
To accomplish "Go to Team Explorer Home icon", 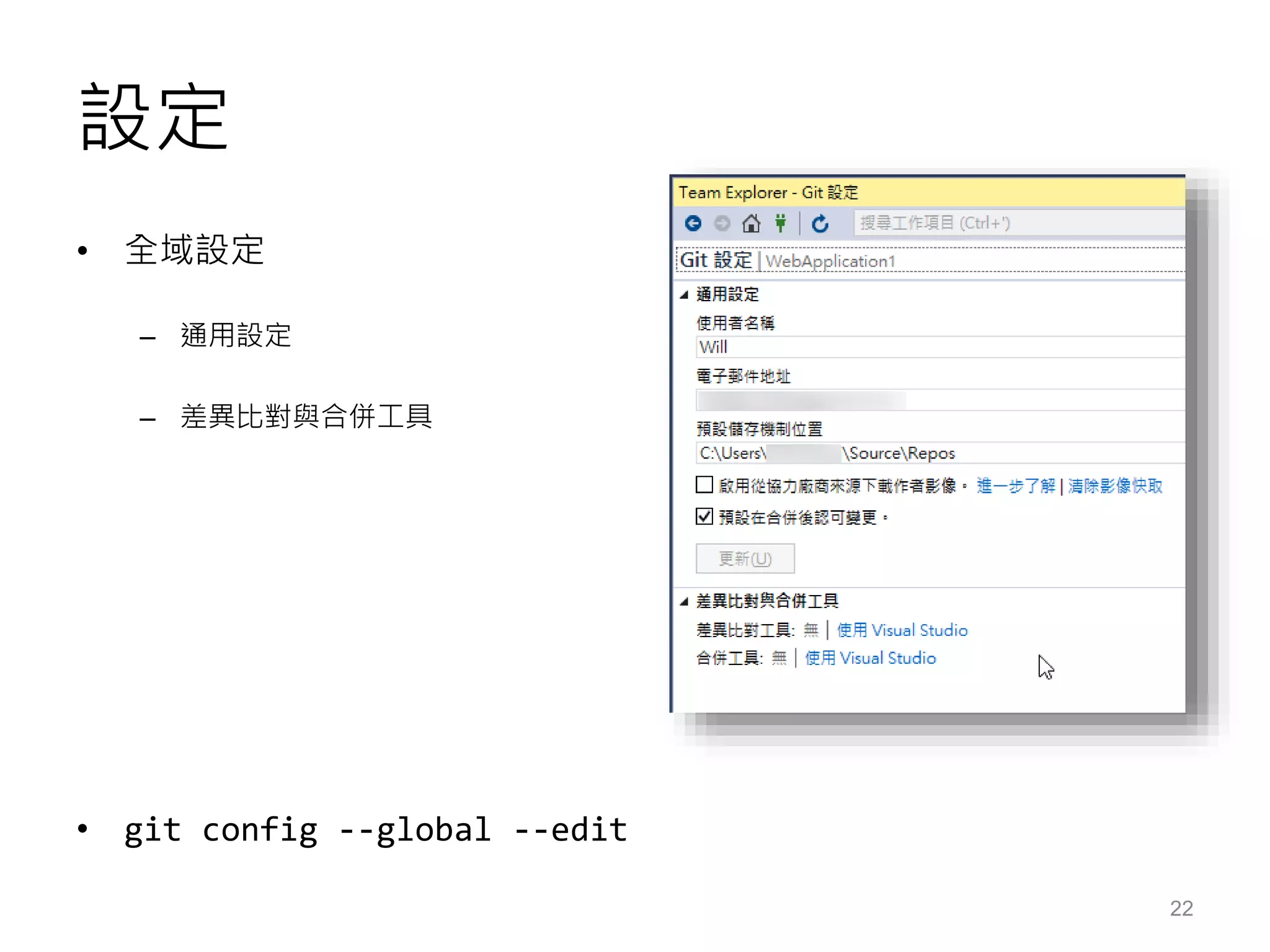I will click(x=751, y=223).
